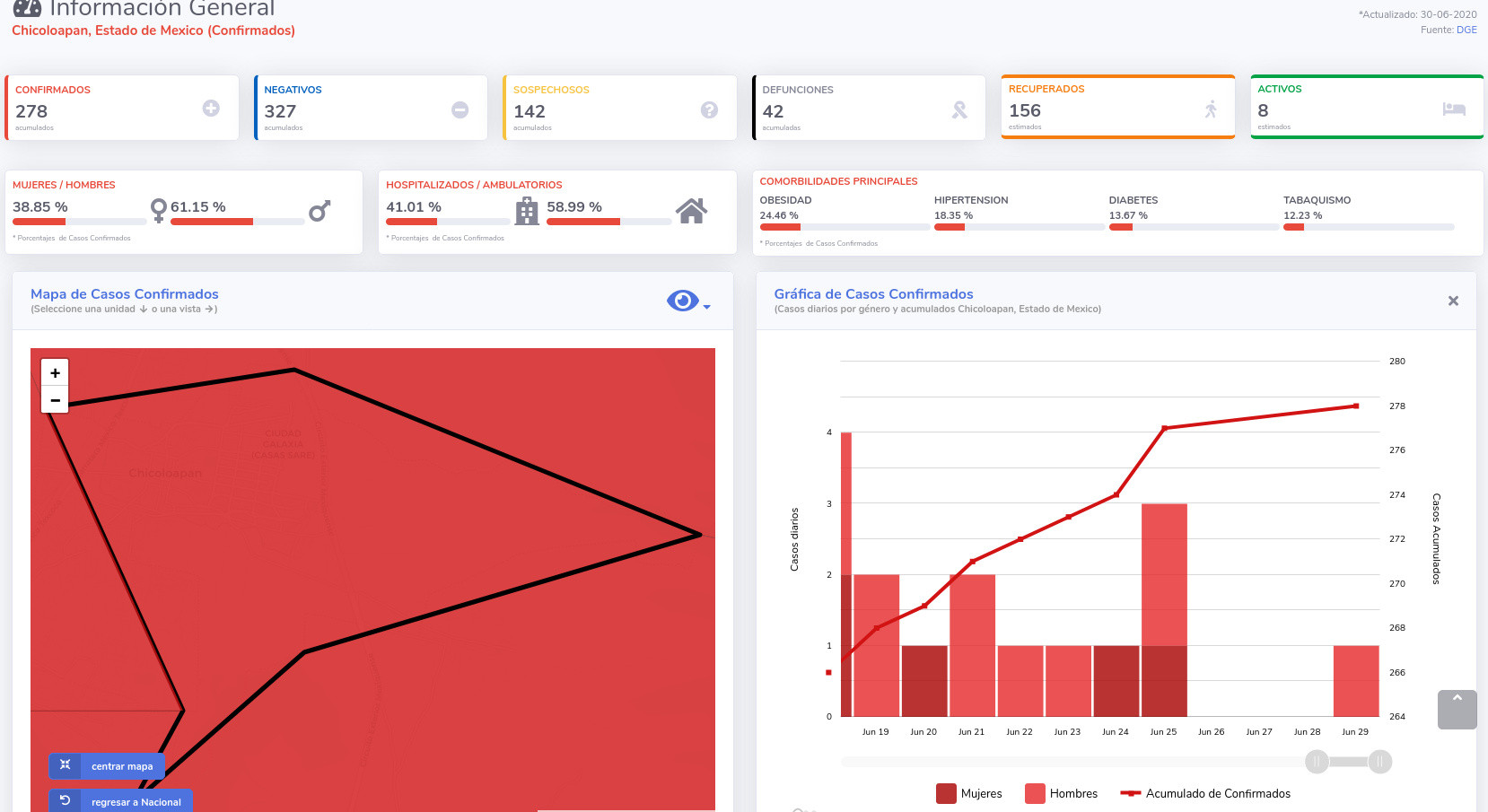The width and height of the screenshot is (1488, 812).
Task: Click the male gender symbol icon
Action: (x=319, y=211)
